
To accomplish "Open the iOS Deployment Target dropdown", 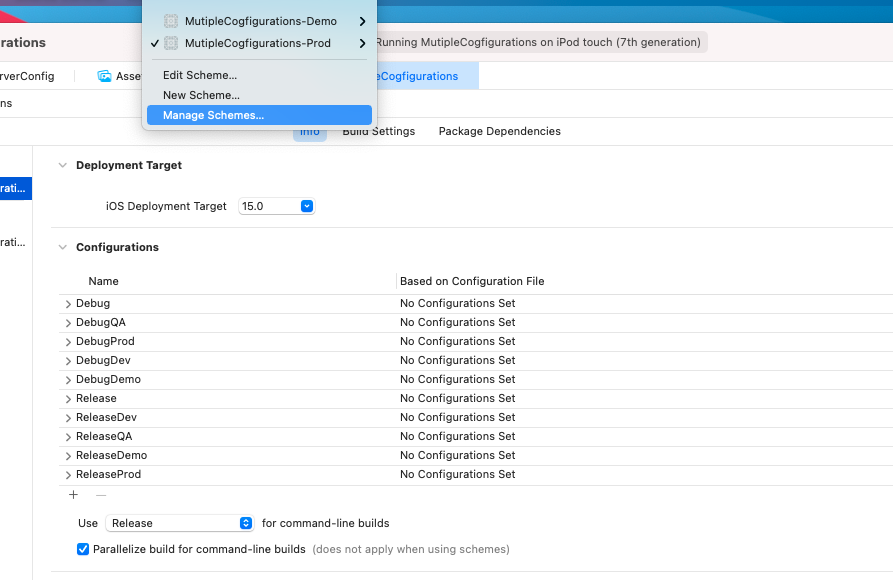I will point(306,206).
